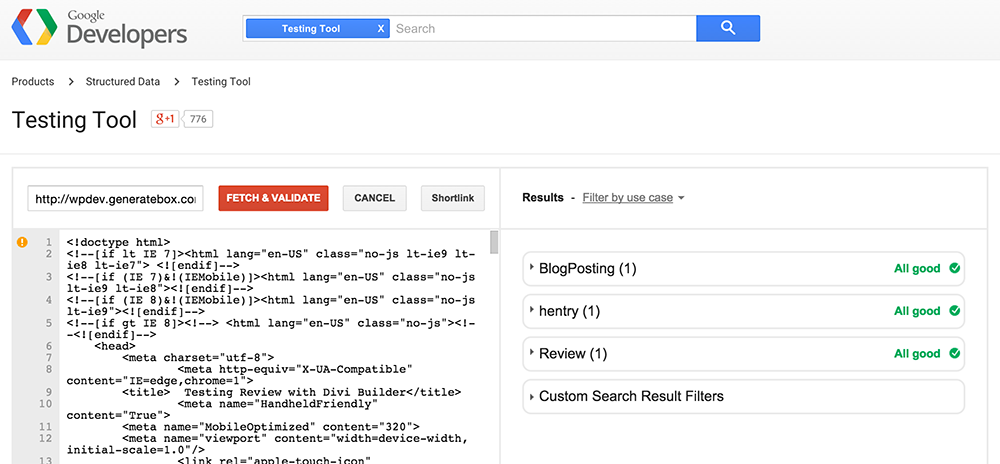Expand the BlogPosting (1) result
Viewport: 1000px width, 464px height.
coord(743,269)
